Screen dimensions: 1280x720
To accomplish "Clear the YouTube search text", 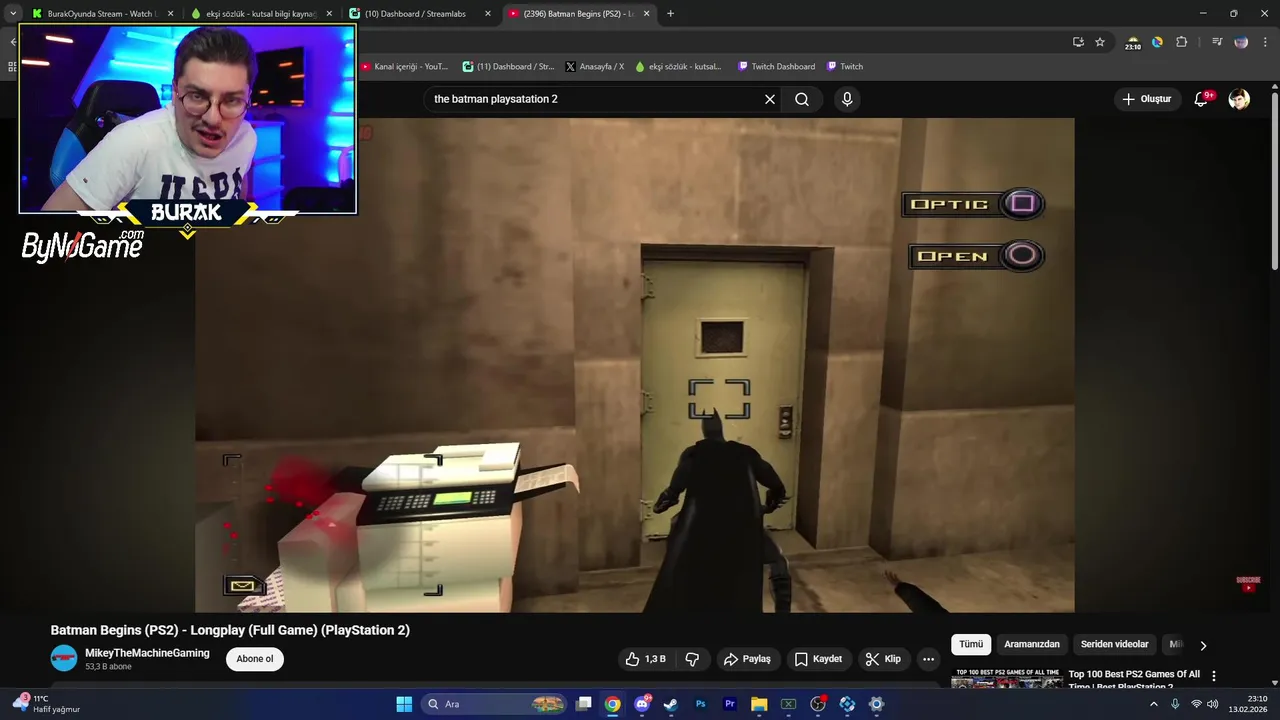I will (770, 99).
